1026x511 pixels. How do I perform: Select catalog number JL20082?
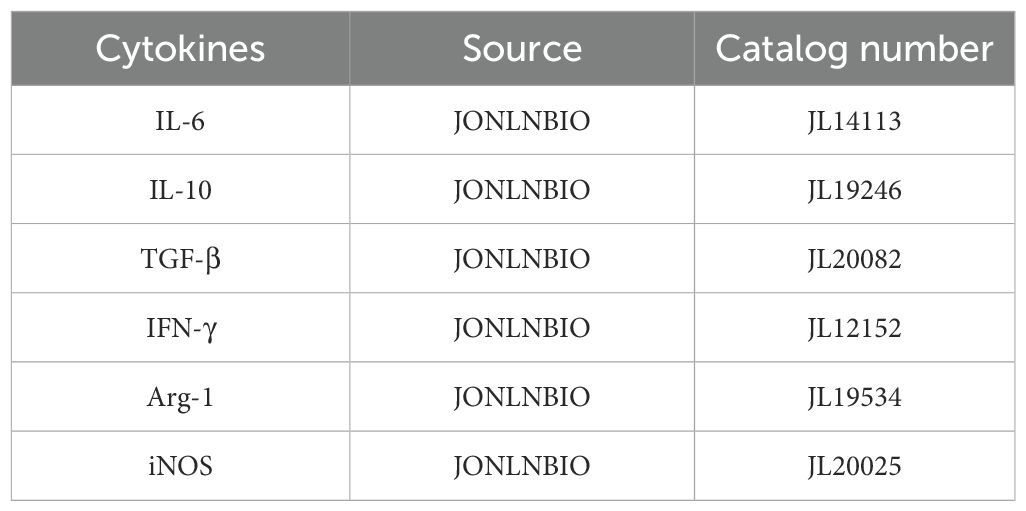point(854,259)
